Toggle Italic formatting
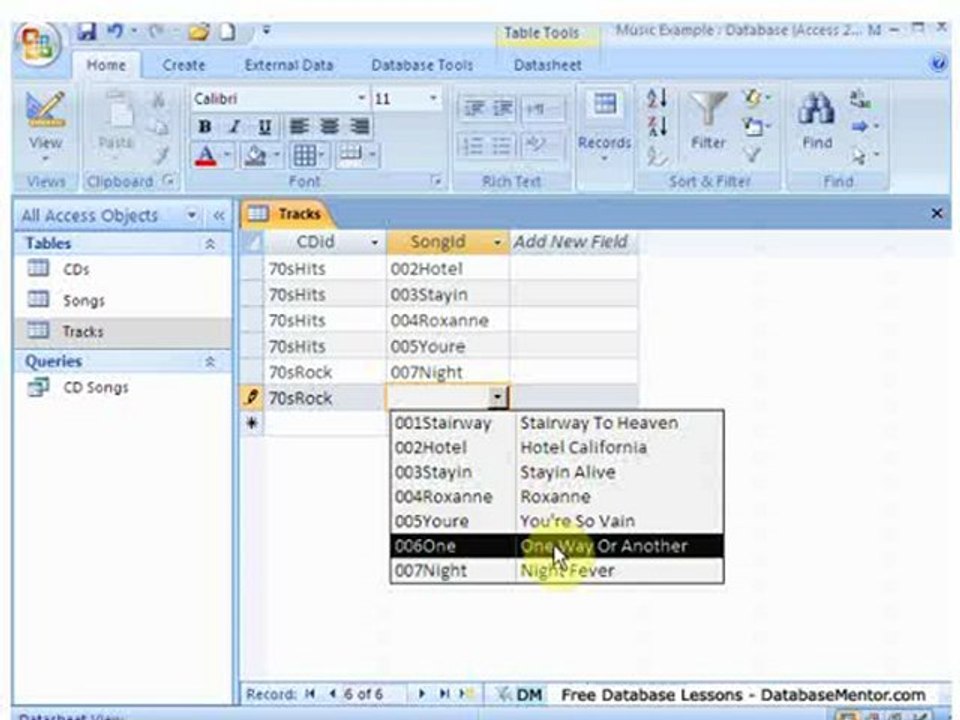The height and width of the screenshot is (720, 960). tap(234, 127)
